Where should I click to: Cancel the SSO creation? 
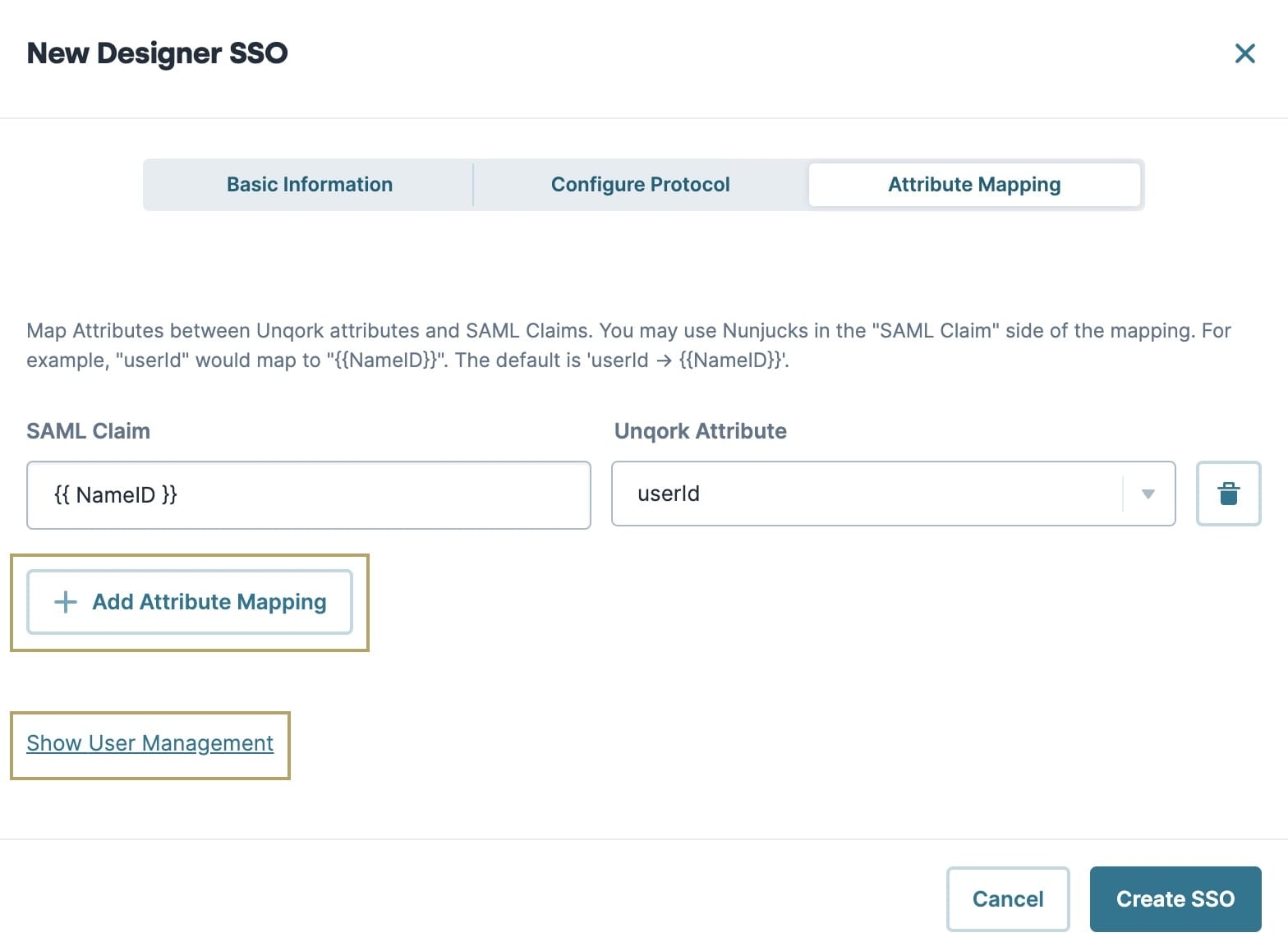click(x=1008, y=899)
